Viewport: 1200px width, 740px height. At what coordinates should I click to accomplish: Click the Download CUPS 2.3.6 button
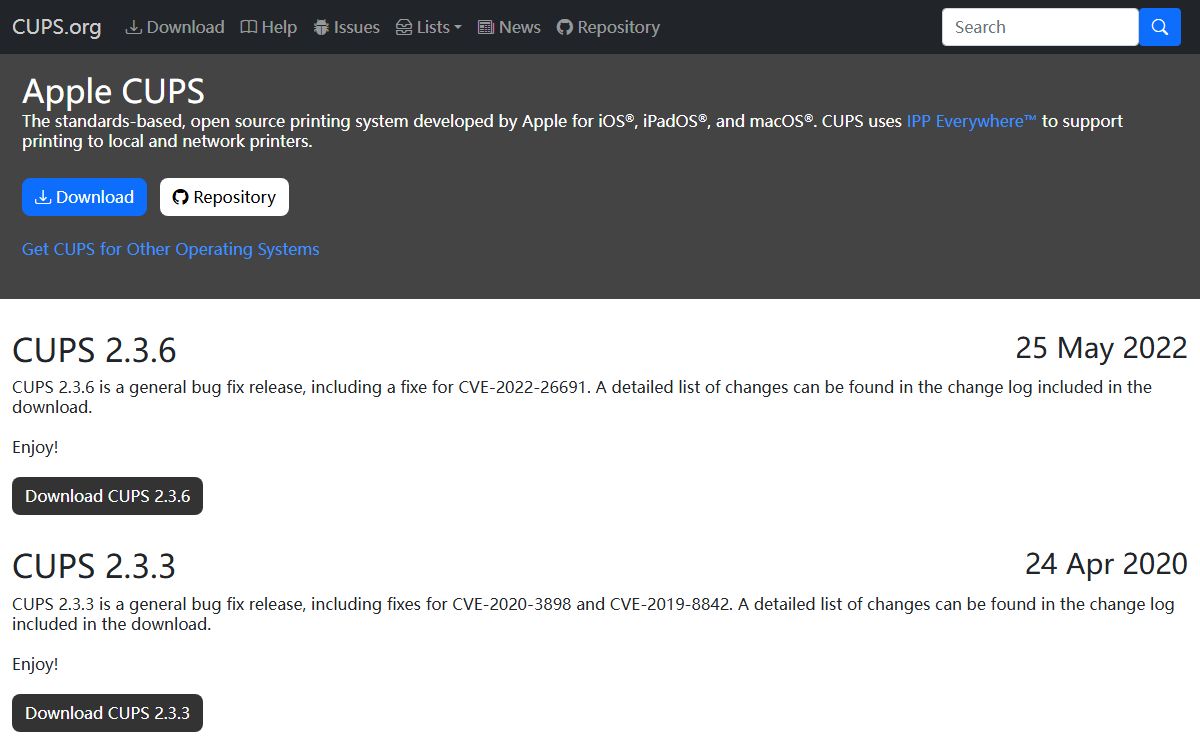click(x=107, y=496)
